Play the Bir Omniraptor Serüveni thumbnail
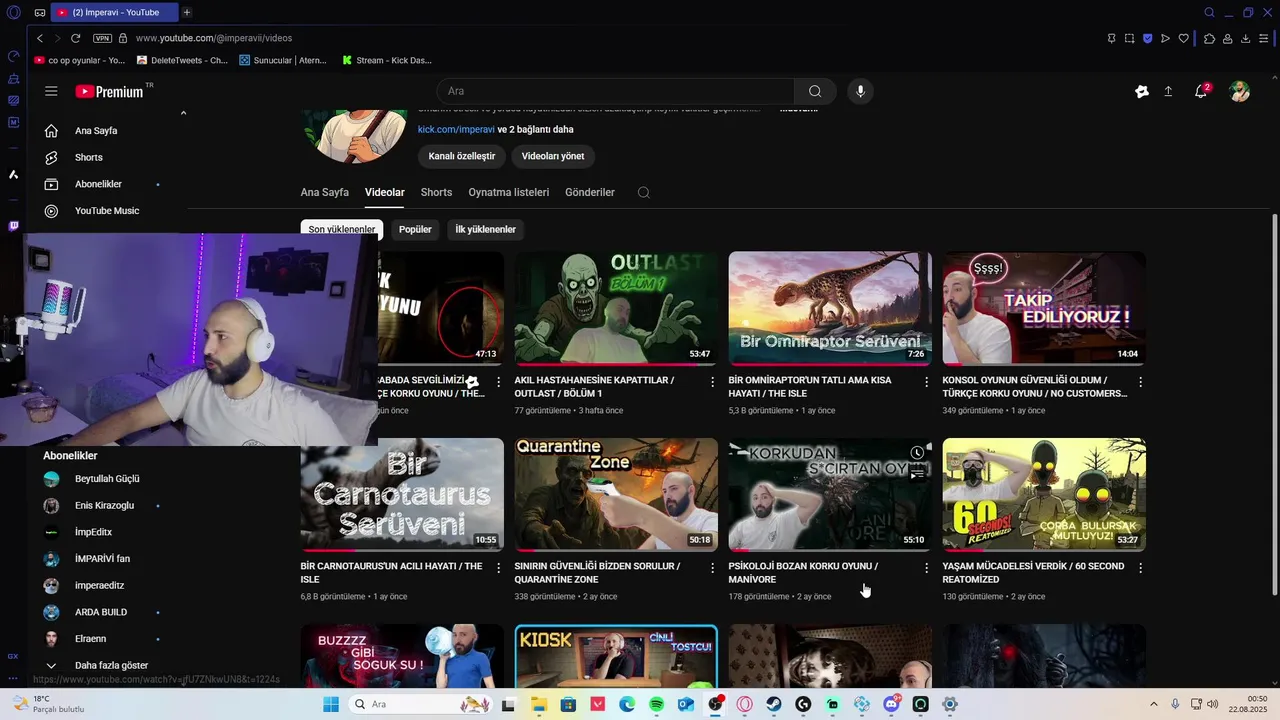This screenshot has width=1280, height=720. pos(830,308)
